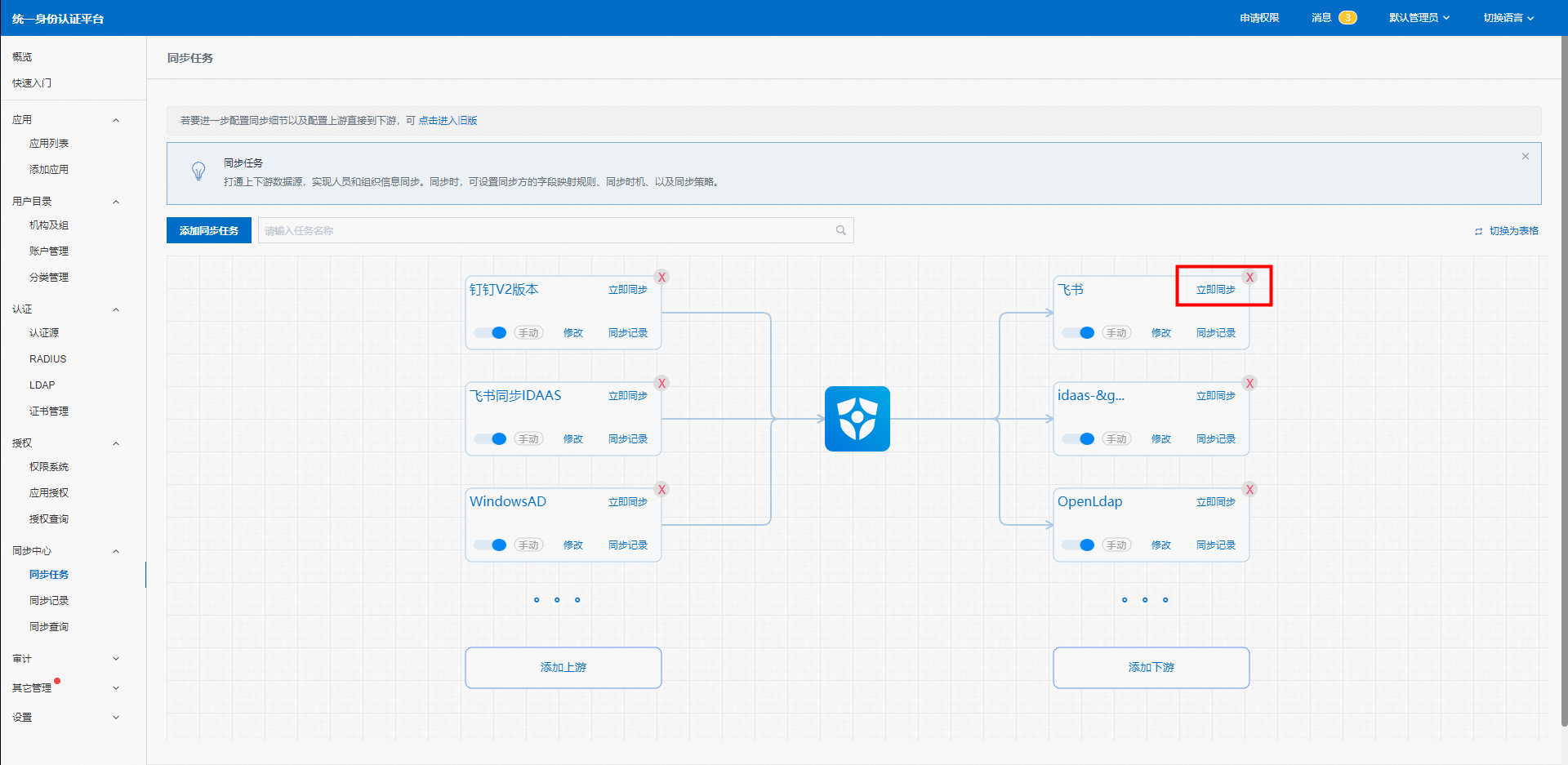
Task: Open the 切换语言 language dropdown
Action: coord(1508,18)
